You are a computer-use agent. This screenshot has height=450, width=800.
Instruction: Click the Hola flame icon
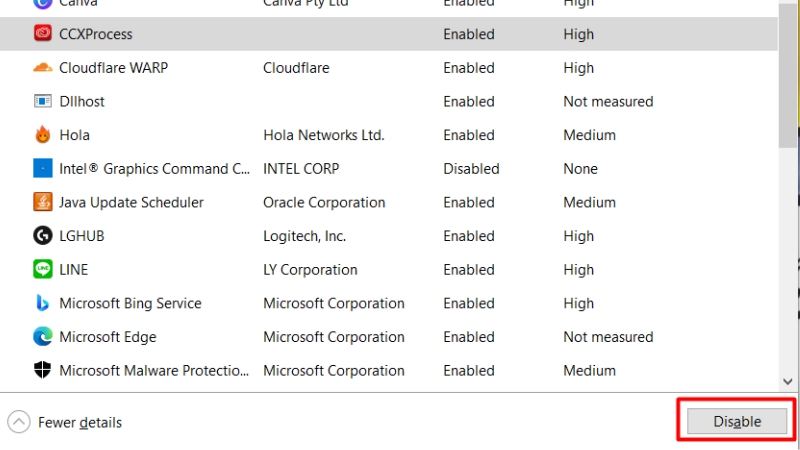(x=43, y=135)
